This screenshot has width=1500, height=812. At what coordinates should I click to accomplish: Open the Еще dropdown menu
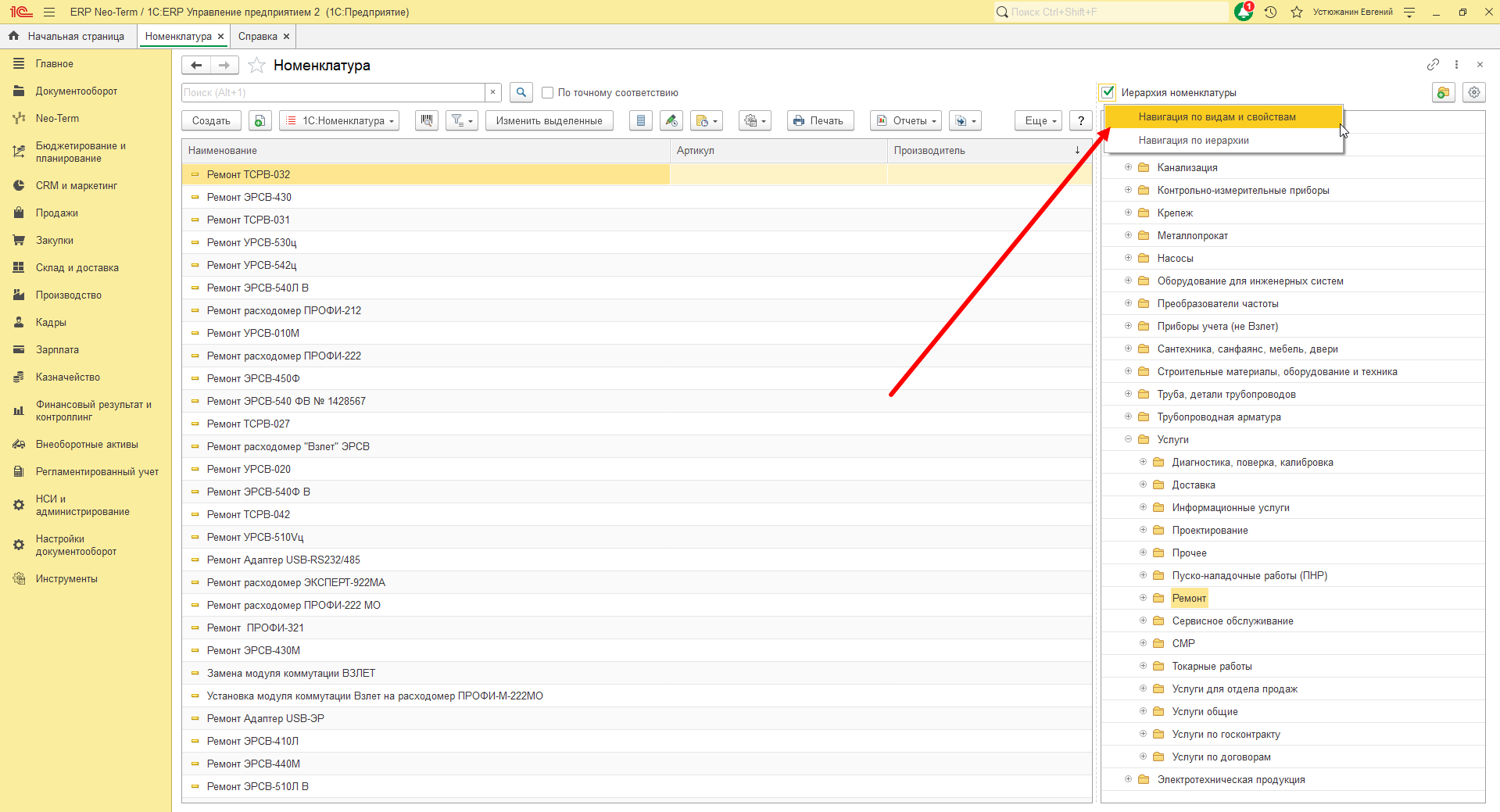click(x=1039, y=120)
